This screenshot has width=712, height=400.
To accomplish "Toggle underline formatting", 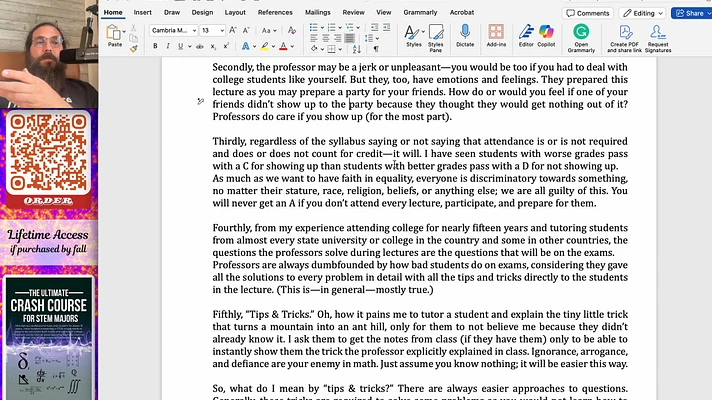I will click(x=180, y=46).
